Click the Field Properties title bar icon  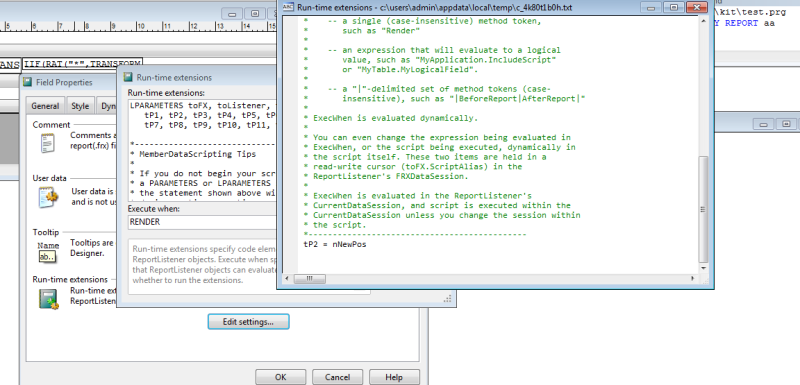[x=27, y=82]
